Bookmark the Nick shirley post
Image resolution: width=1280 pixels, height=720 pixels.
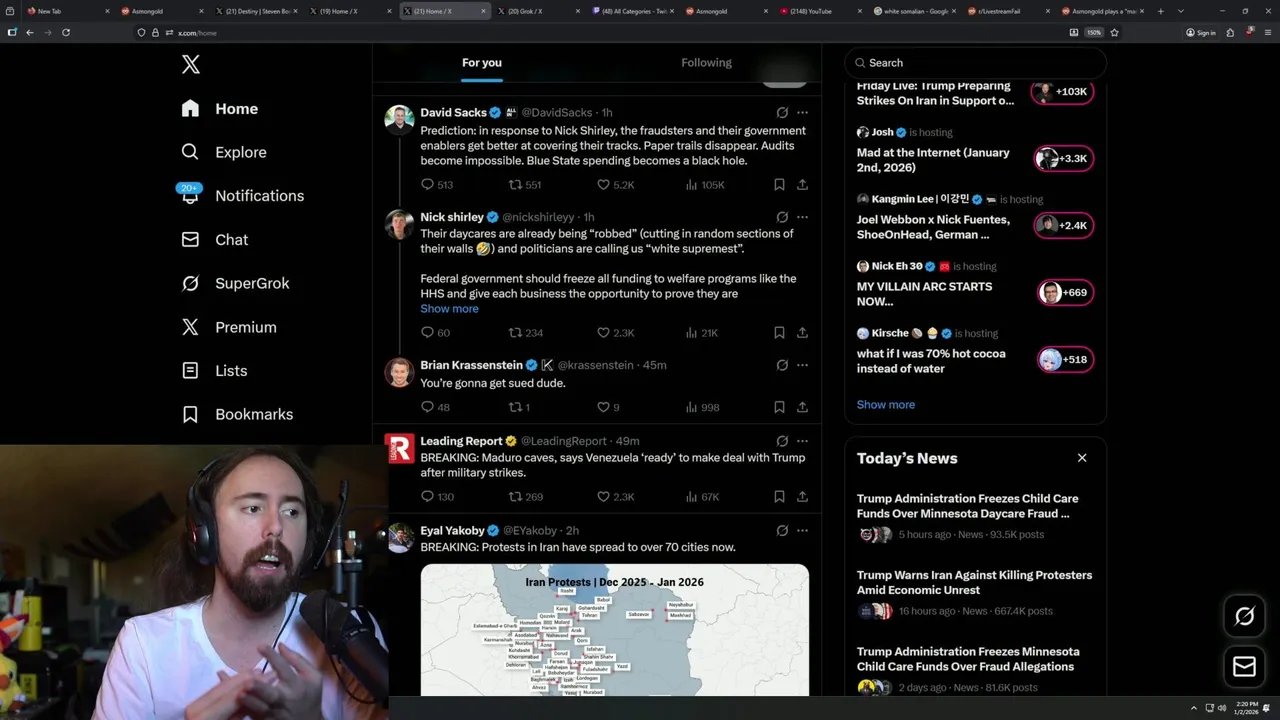click(x=779, y=333)
